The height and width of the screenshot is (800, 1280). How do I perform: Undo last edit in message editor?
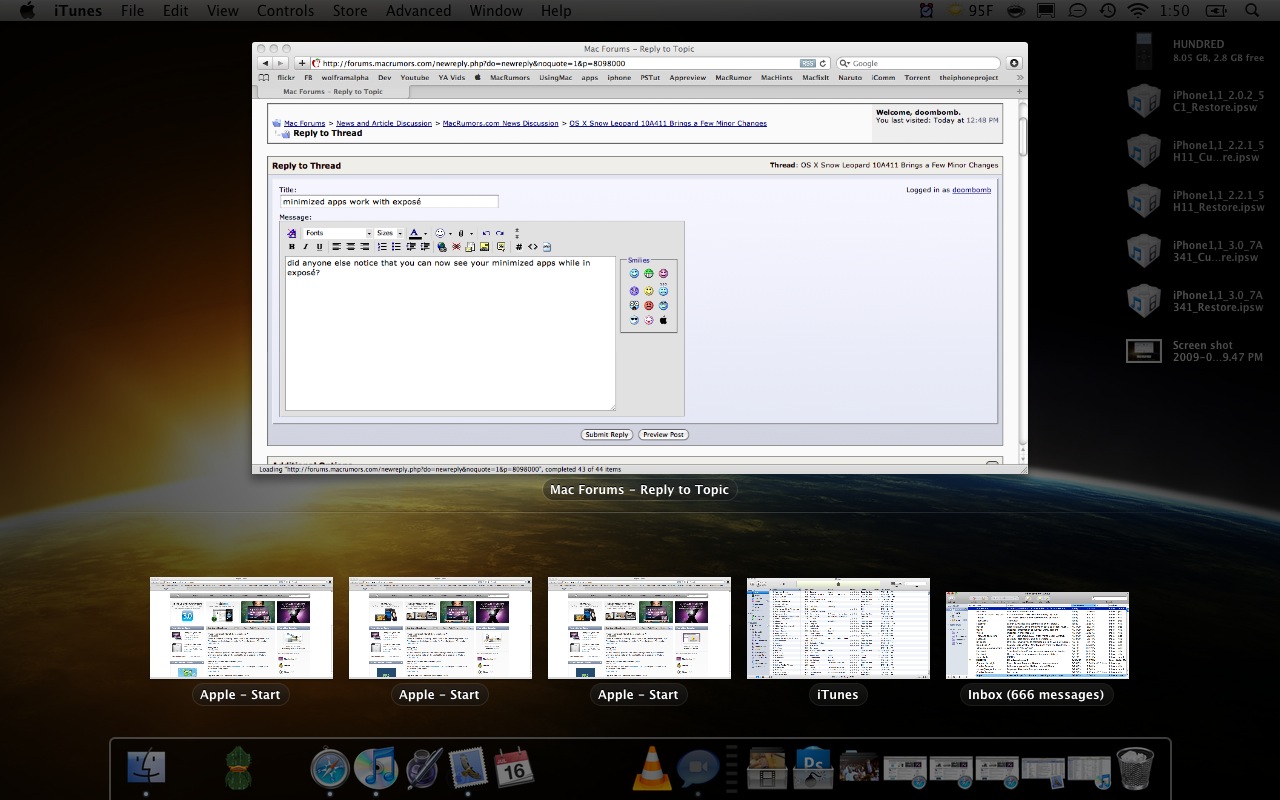click(x=486, y=233)
